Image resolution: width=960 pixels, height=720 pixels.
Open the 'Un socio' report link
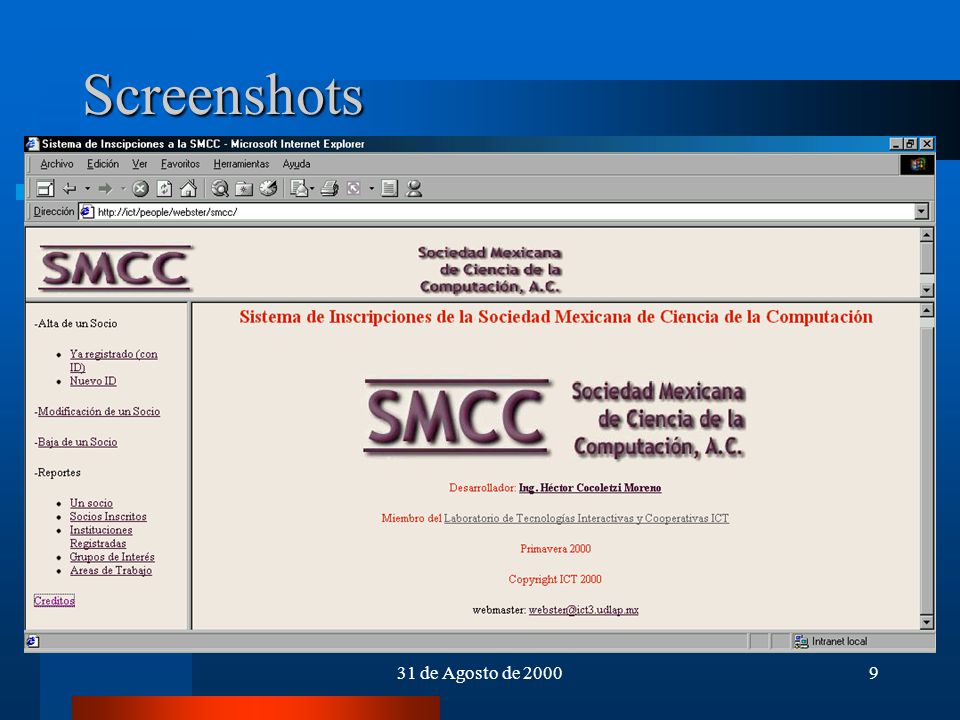[91, 503]
